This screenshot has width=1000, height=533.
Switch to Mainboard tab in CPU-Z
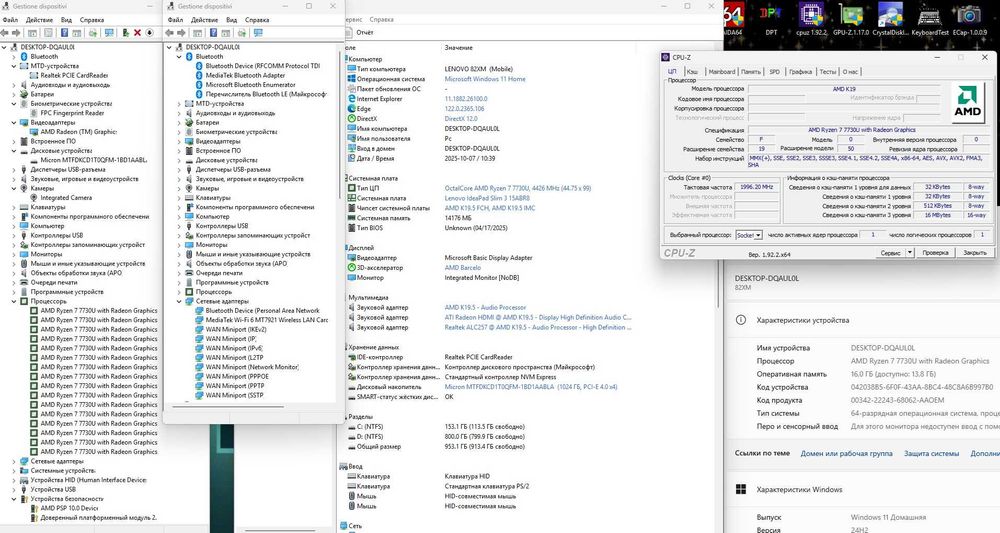click(722, 72)
